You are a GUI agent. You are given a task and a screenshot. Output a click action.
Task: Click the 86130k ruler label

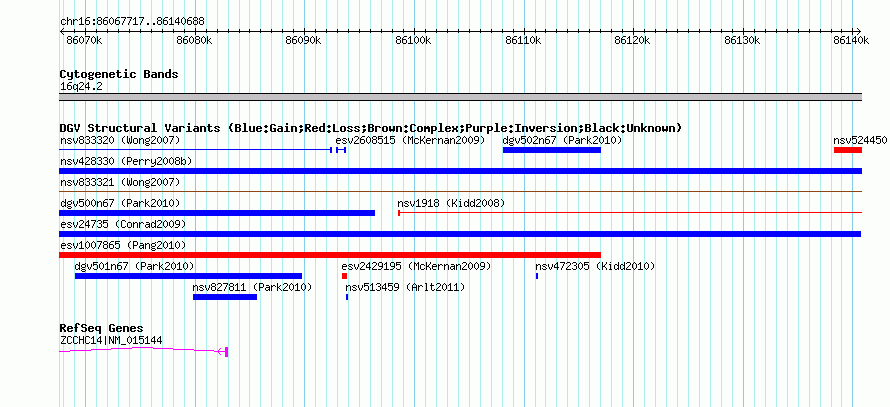click(742, 40)
